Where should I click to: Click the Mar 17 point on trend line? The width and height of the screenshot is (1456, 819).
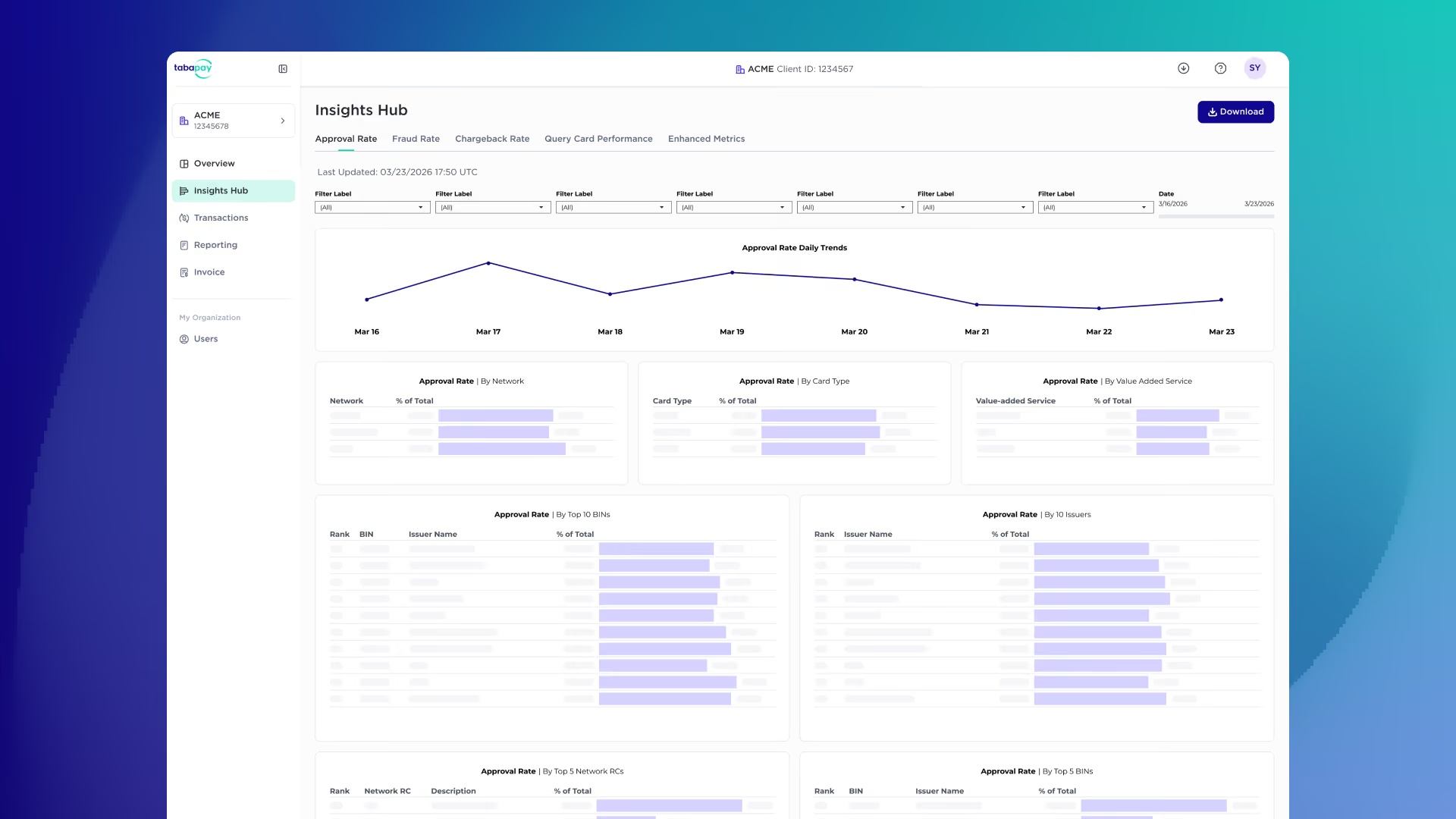coord(488,263)
